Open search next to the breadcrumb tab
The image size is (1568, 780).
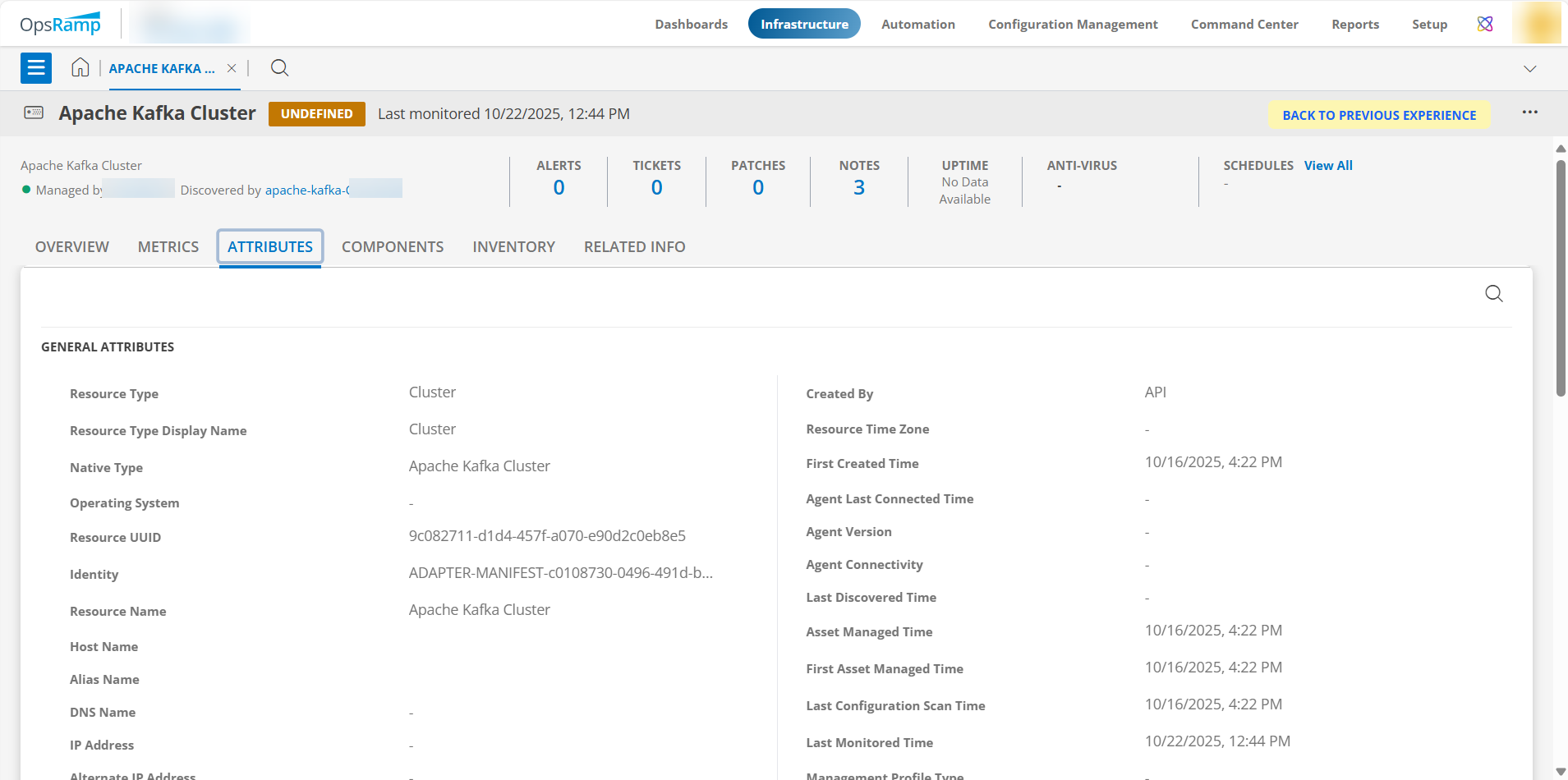279,68
